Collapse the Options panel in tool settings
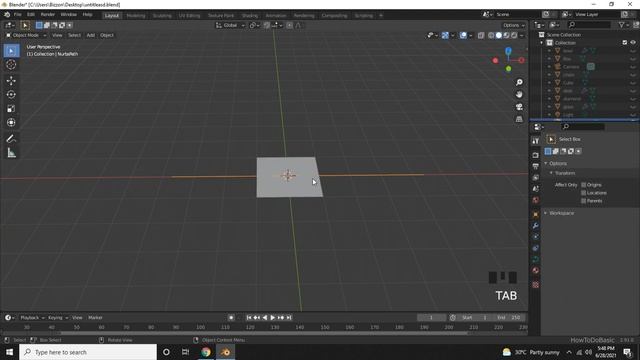This screenshot has height=360, width=640. point(546,163)
